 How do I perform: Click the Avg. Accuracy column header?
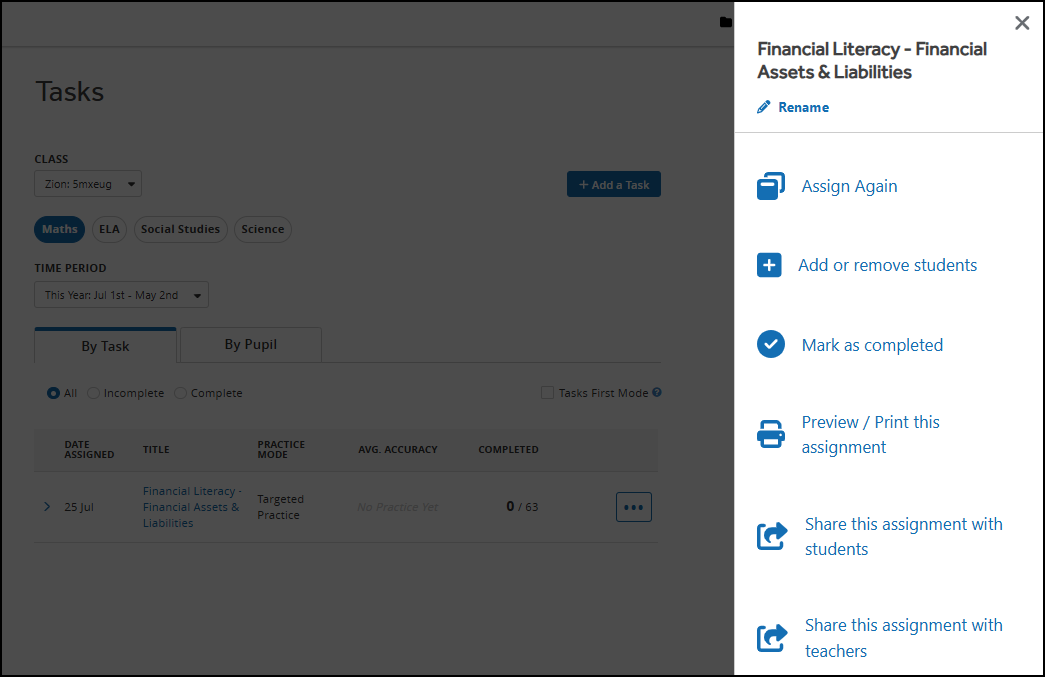click(x=398, y=450)
